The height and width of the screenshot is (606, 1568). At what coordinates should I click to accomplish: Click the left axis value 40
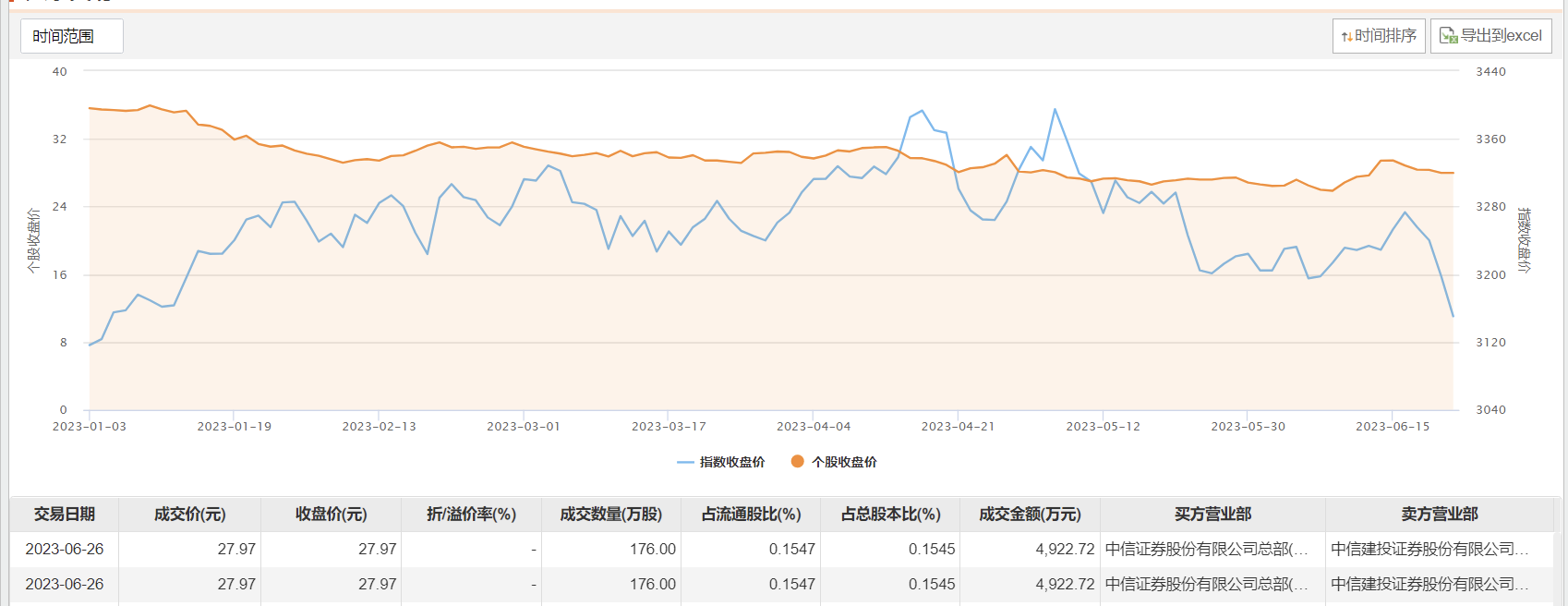tap(60, 72)
